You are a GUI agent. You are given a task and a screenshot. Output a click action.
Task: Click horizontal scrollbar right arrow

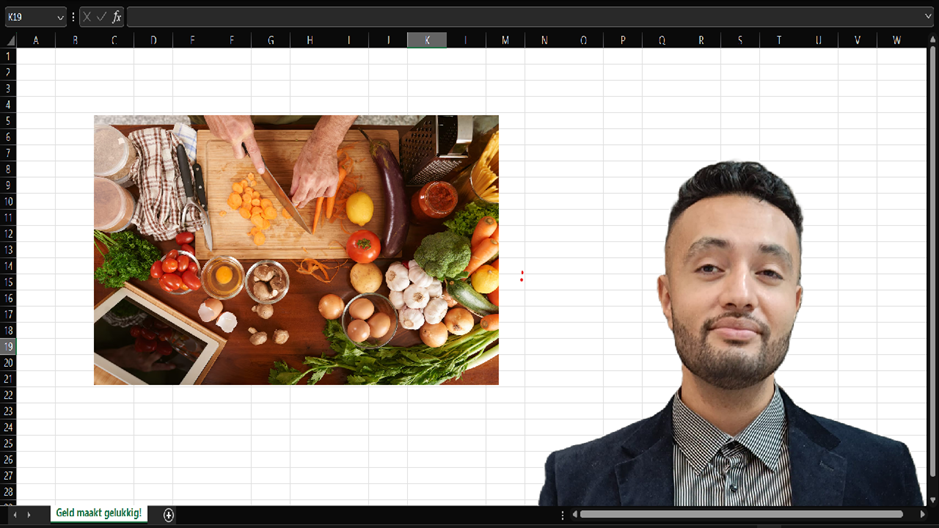click(922, 514)
